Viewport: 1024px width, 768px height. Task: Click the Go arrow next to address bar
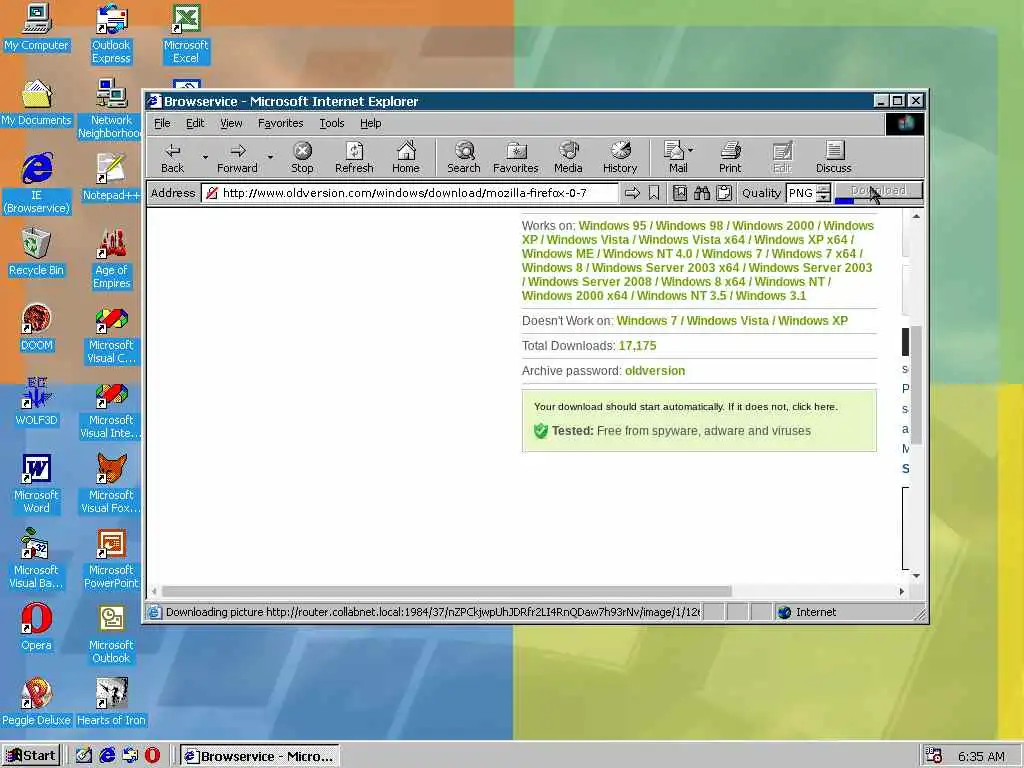[632, 193]
